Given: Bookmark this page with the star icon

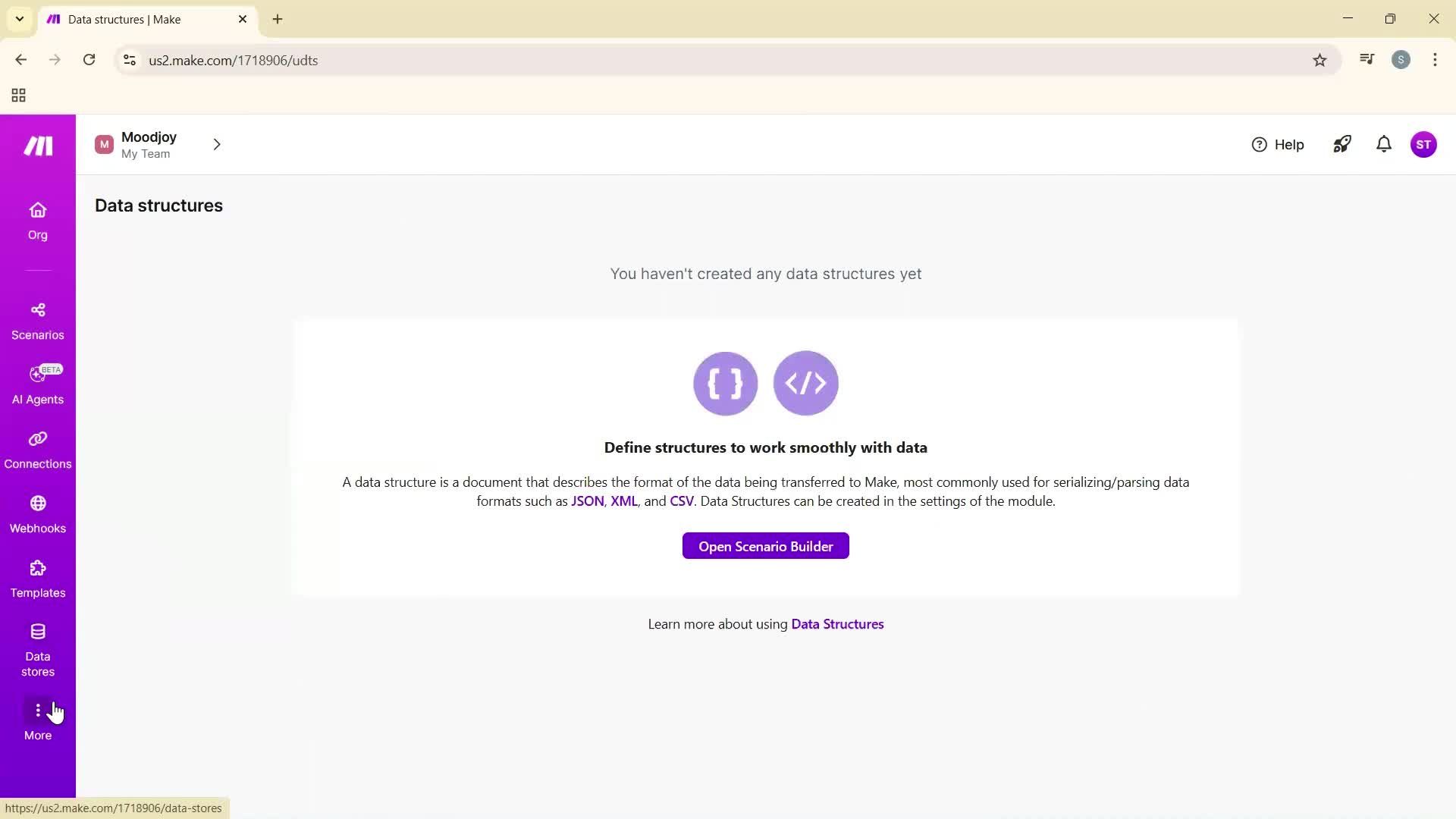Looking at the screenshot, I should coord(1319,60).
